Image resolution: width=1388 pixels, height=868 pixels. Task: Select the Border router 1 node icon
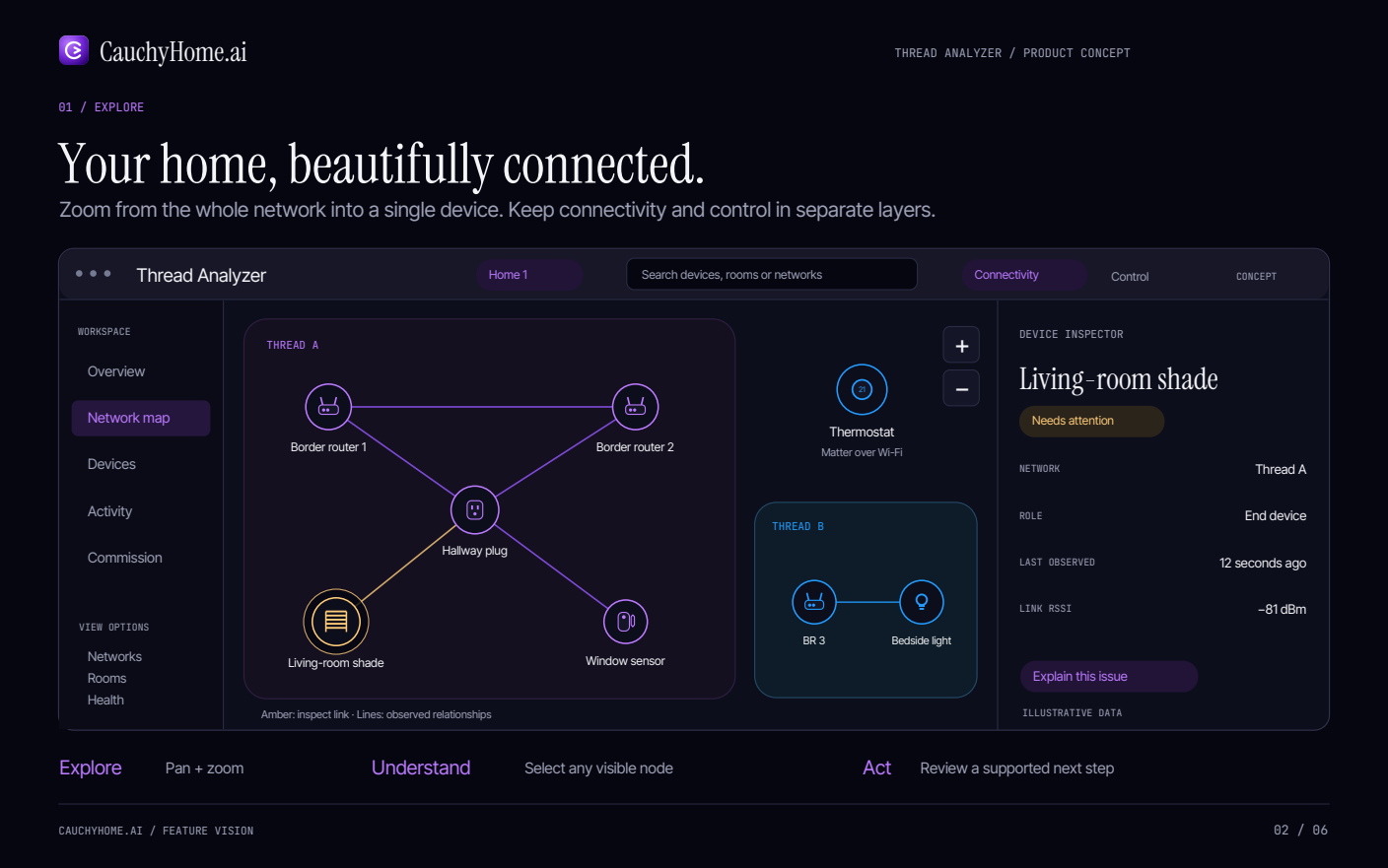coord(328,407)
